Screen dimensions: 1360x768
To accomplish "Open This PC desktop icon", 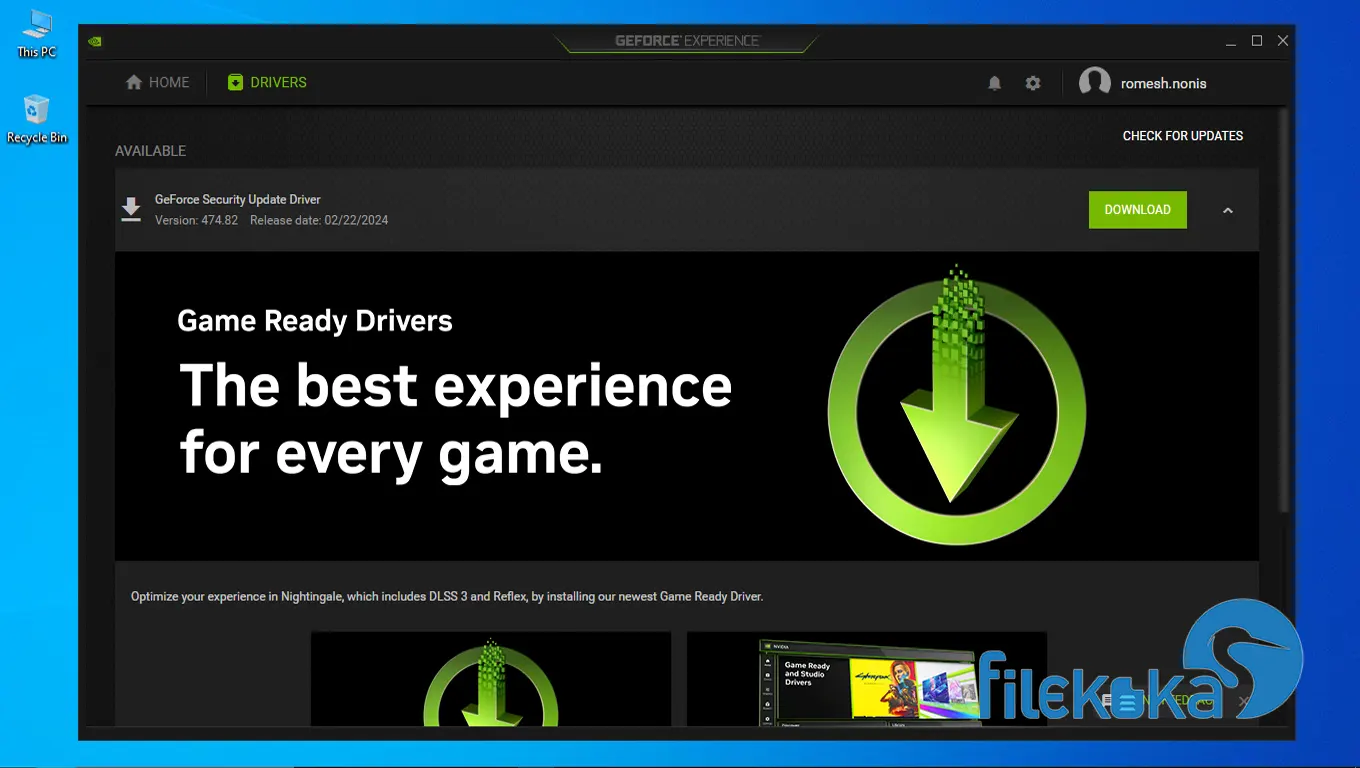I will pyautogui.click(x=37, y=34).
